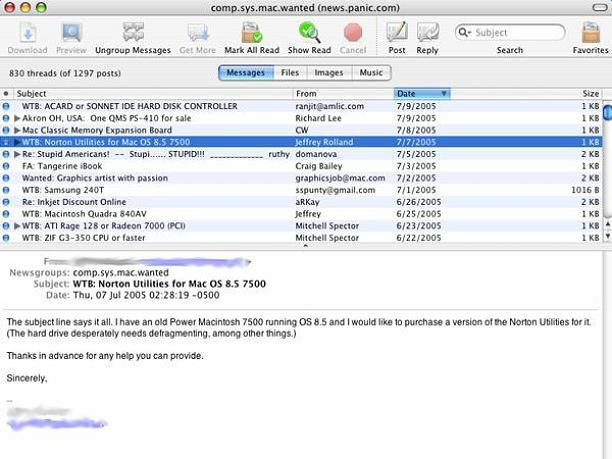Toggle the Show Read toolbar icon
612x459 pixels.
click(x=311, y=32)
